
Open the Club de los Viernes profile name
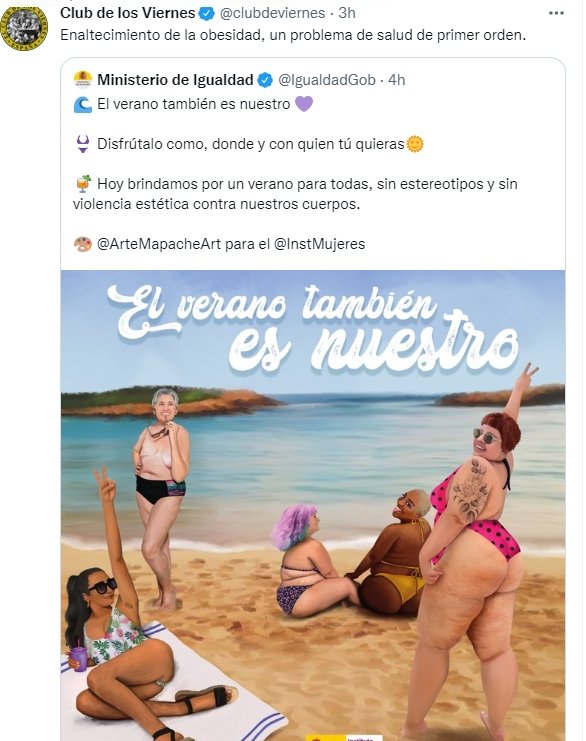click(x=128, y=13)
